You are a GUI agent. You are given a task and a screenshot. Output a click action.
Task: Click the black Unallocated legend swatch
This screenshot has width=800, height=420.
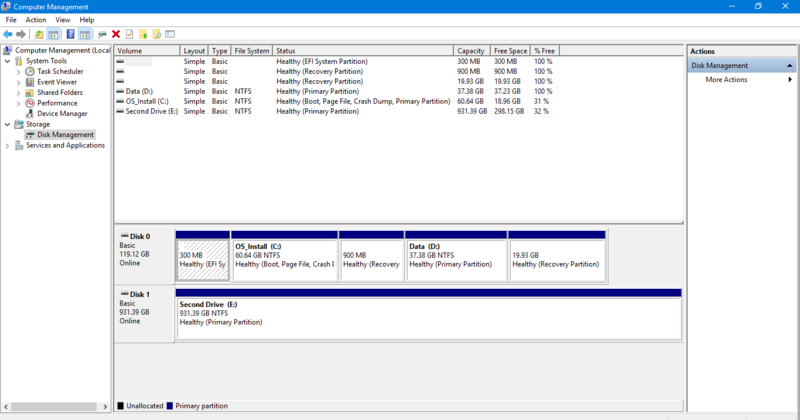[120, 406]
